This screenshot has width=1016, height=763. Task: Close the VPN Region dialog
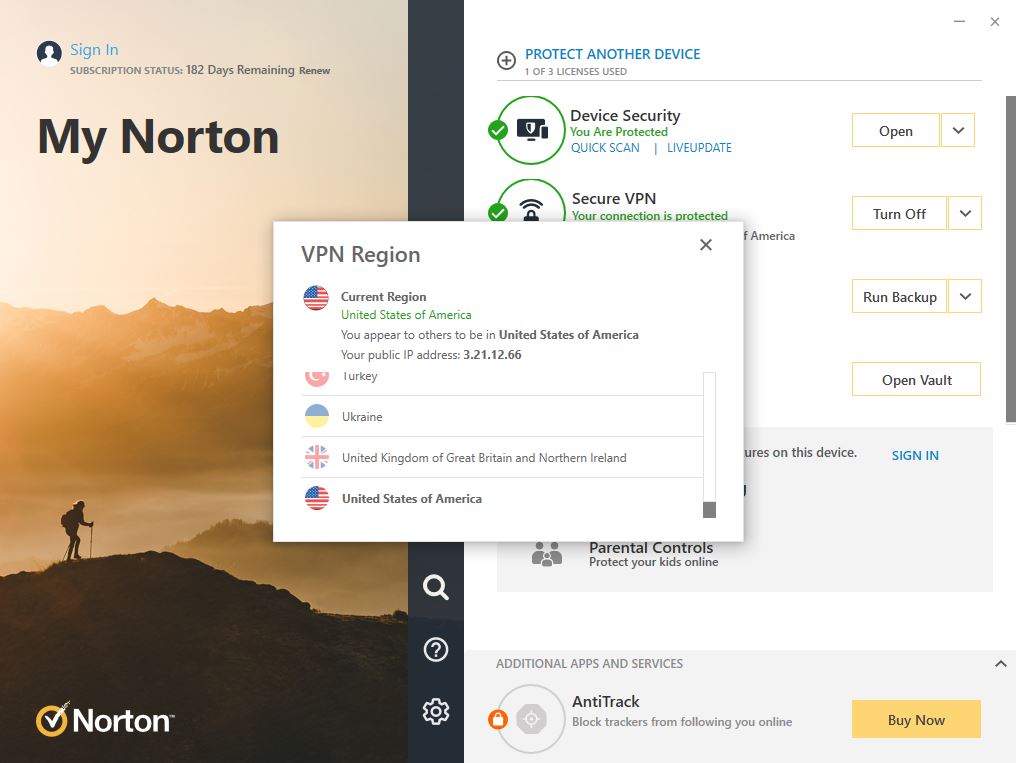(x=706, y=245)
